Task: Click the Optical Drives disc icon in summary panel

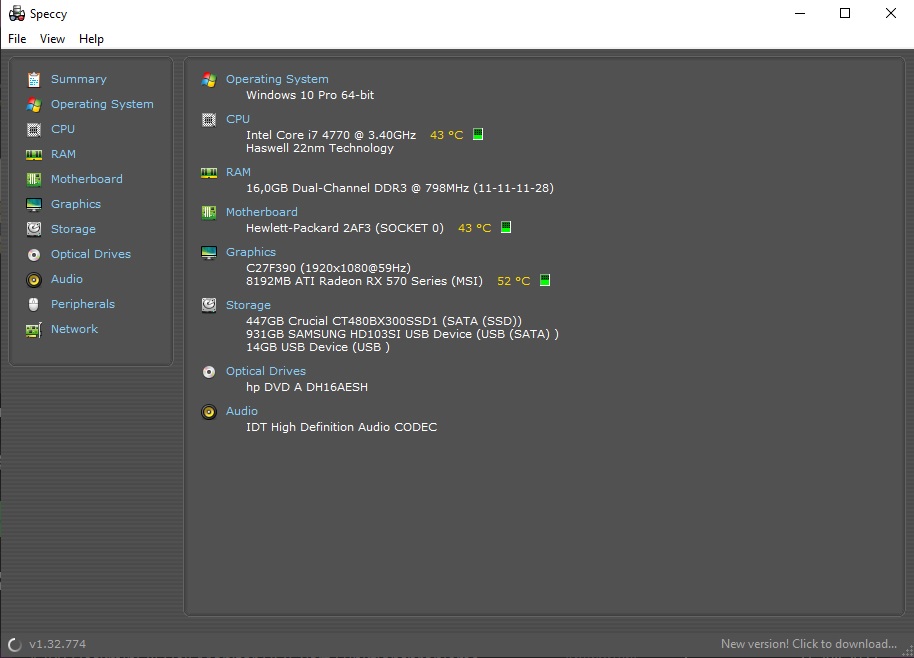Action: tap(209, 372)
